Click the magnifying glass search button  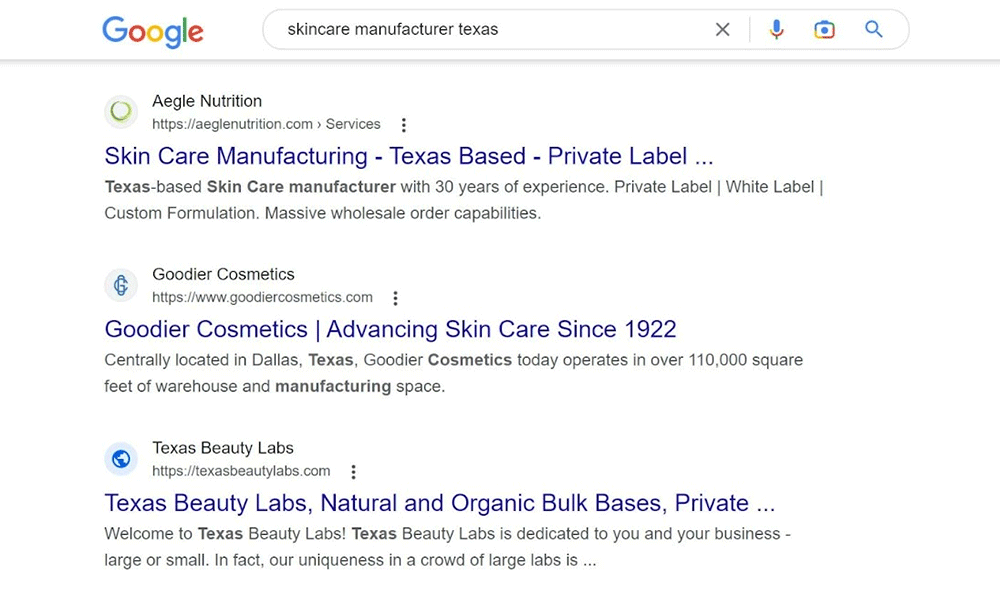pos(874,30)
